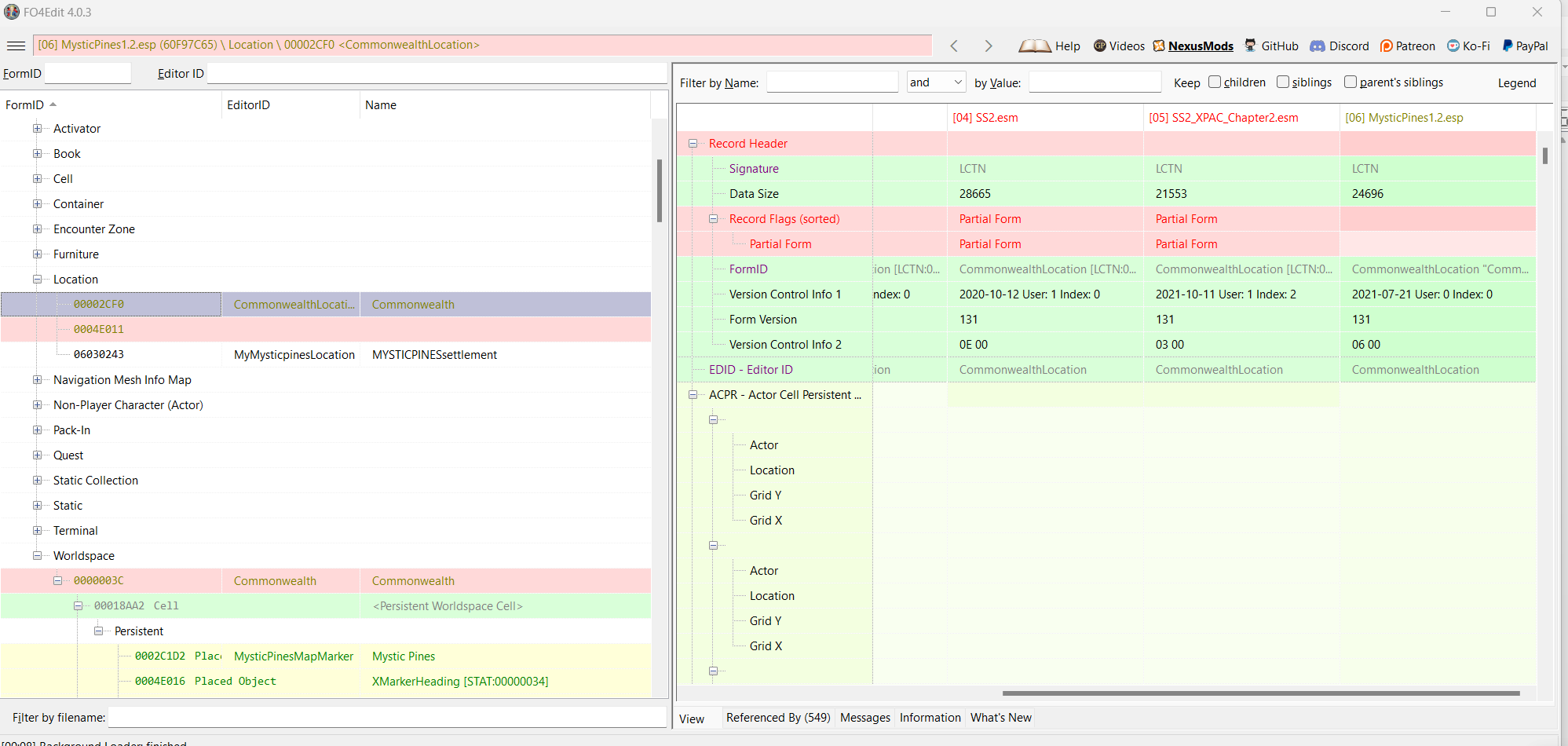
Task: Click the Filter by filename input field
Action: 387,717
